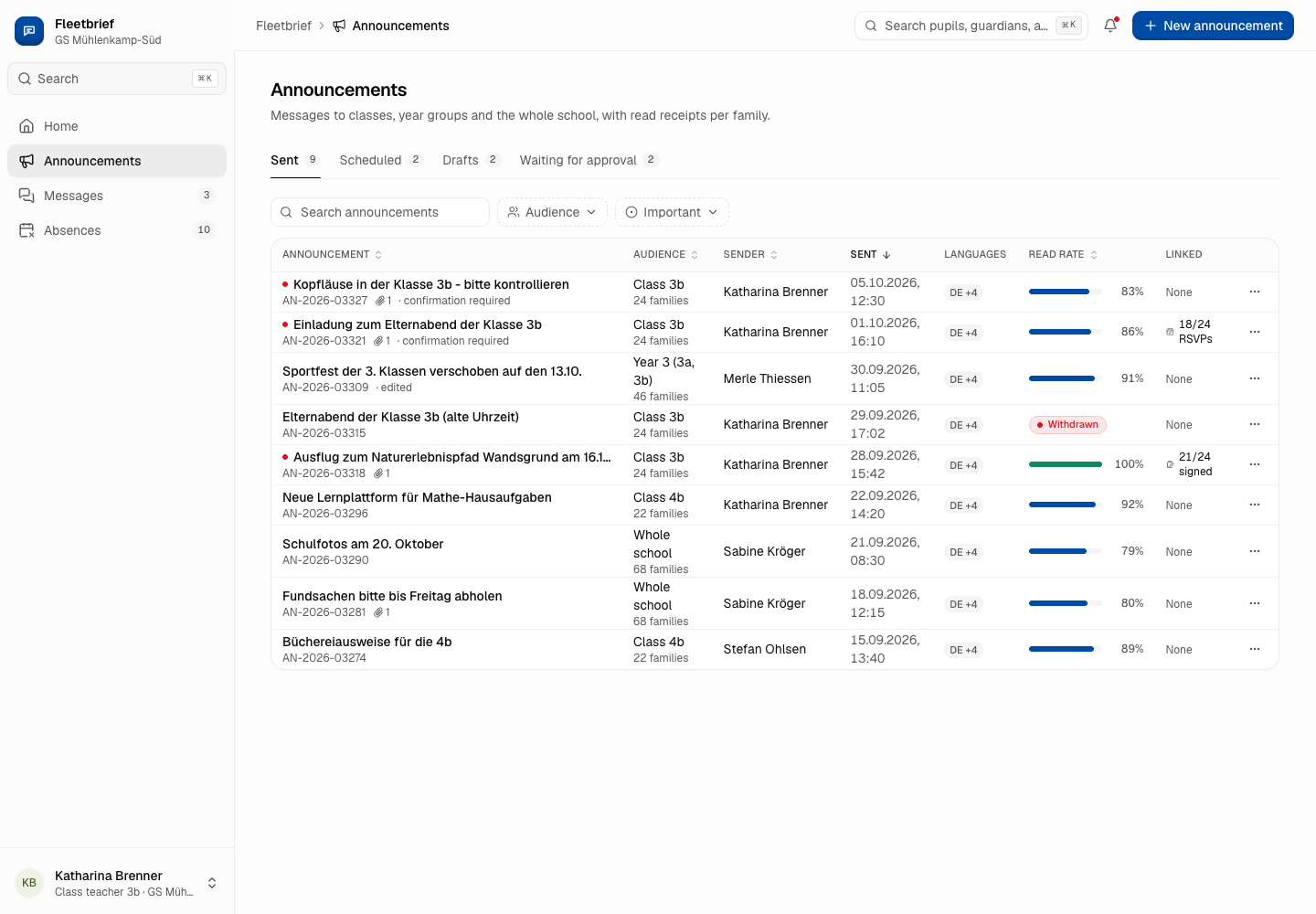Sort by the Sender column
This screenshot has width=1316, height=914.
750,254
